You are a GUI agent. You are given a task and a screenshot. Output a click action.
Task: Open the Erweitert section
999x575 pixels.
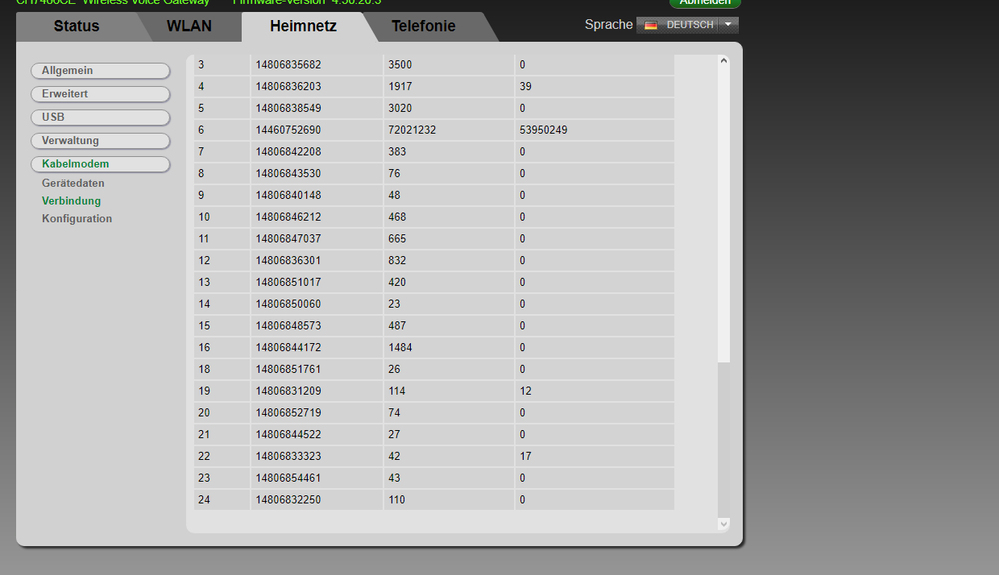[101, 94]
